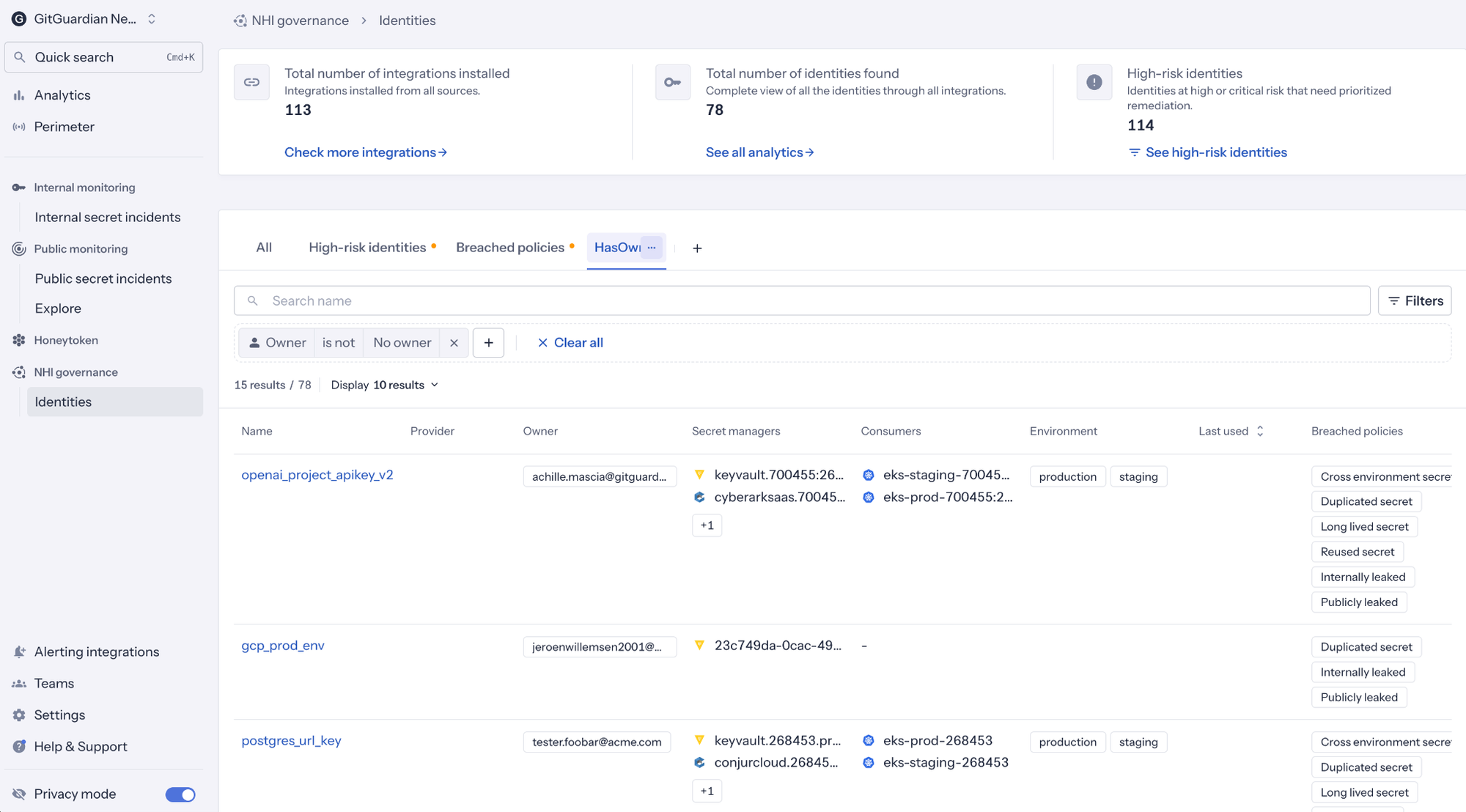1466x812 pixels.
Task: Open the 'is not' operator selector
Action: click(x=338, y=342)
